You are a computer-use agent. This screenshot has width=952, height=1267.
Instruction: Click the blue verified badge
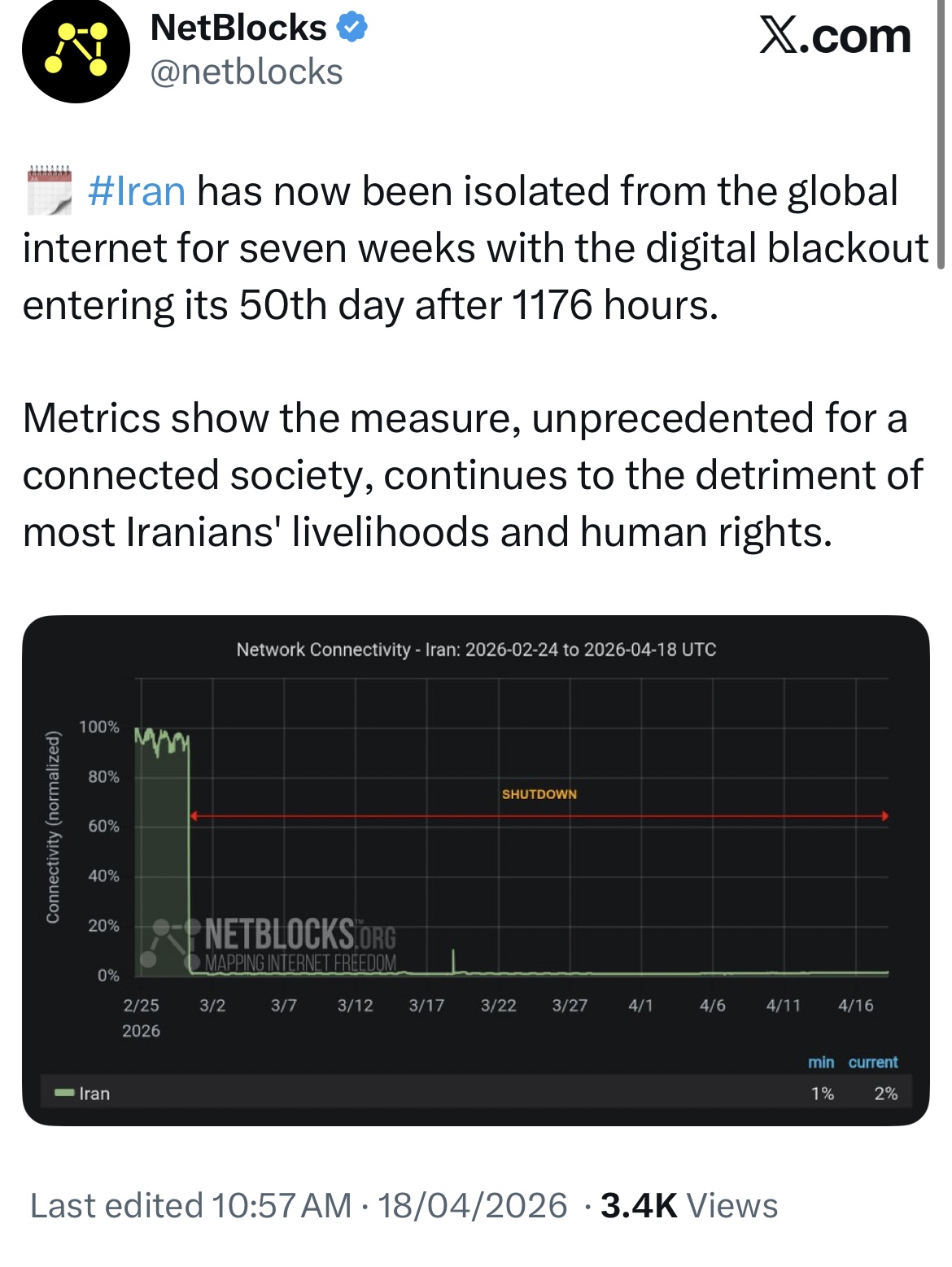(352, 28)
